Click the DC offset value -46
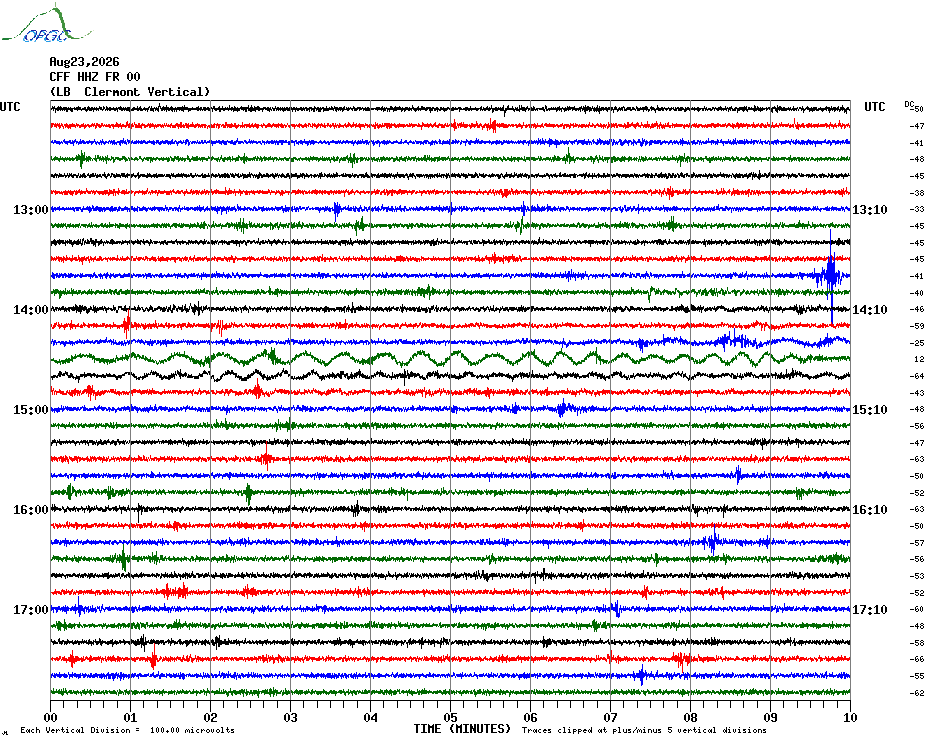The image size is (930, 744). click(917, 309)
